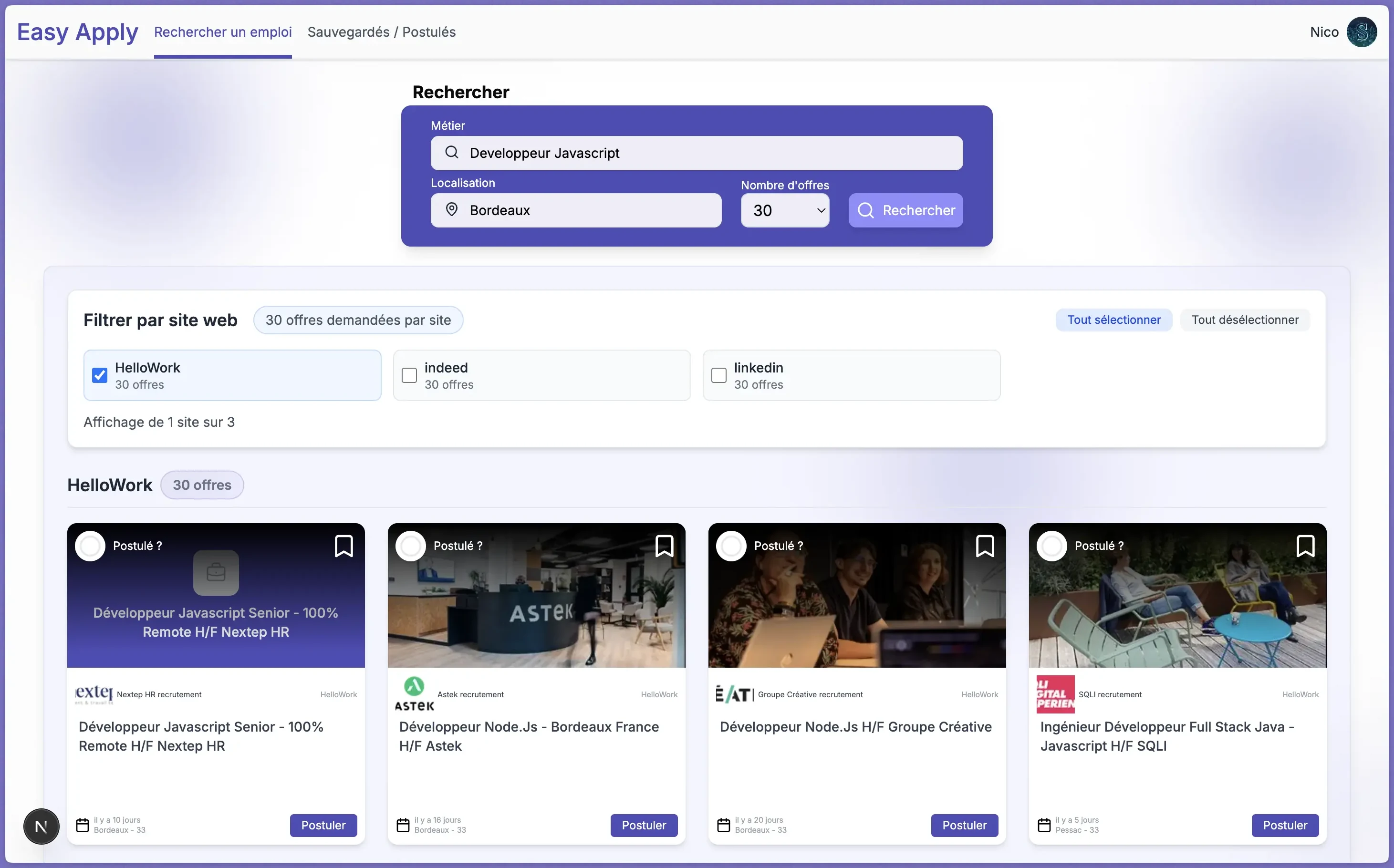The width and height of the screenshot is (1394, 868).
Task: Click the calendar icon on SQLI card
Action: tap(1044, 825)
